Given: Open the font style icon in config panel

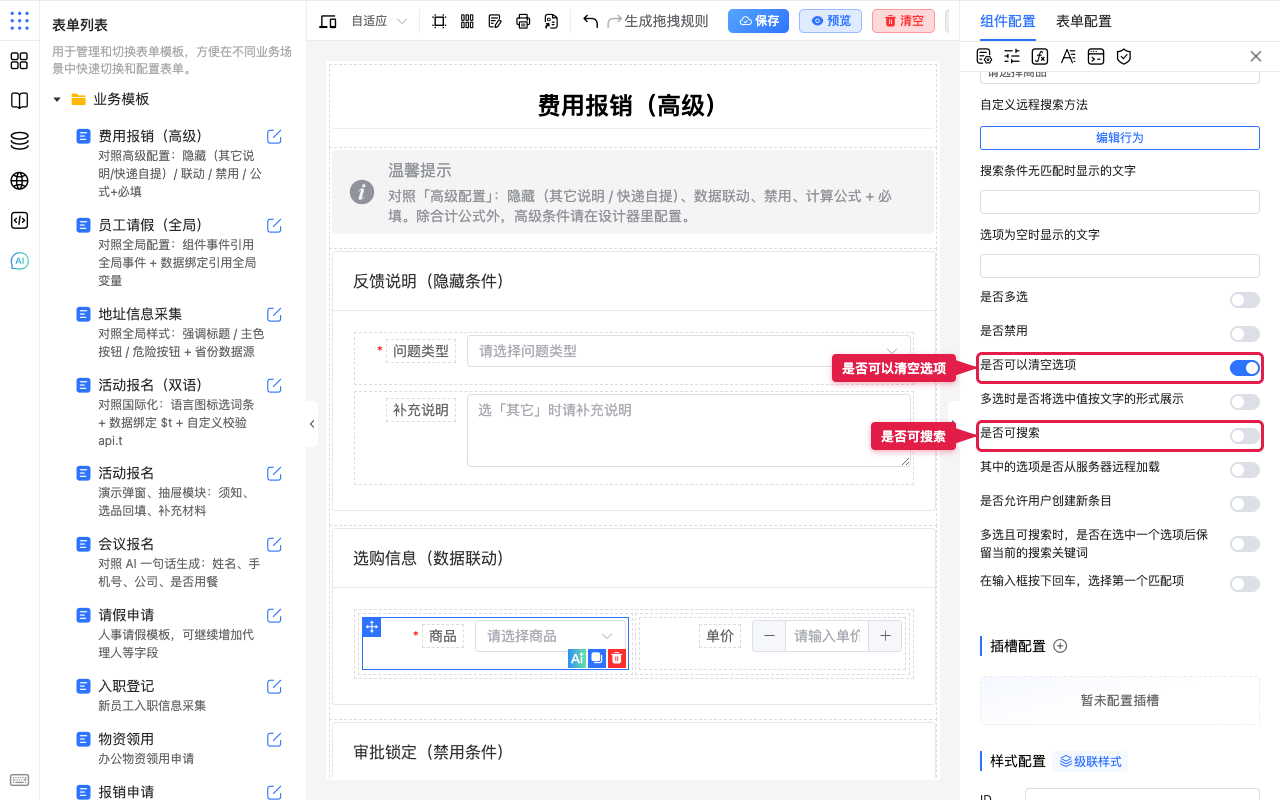Looking at the screenshot, I should 1068,57.
